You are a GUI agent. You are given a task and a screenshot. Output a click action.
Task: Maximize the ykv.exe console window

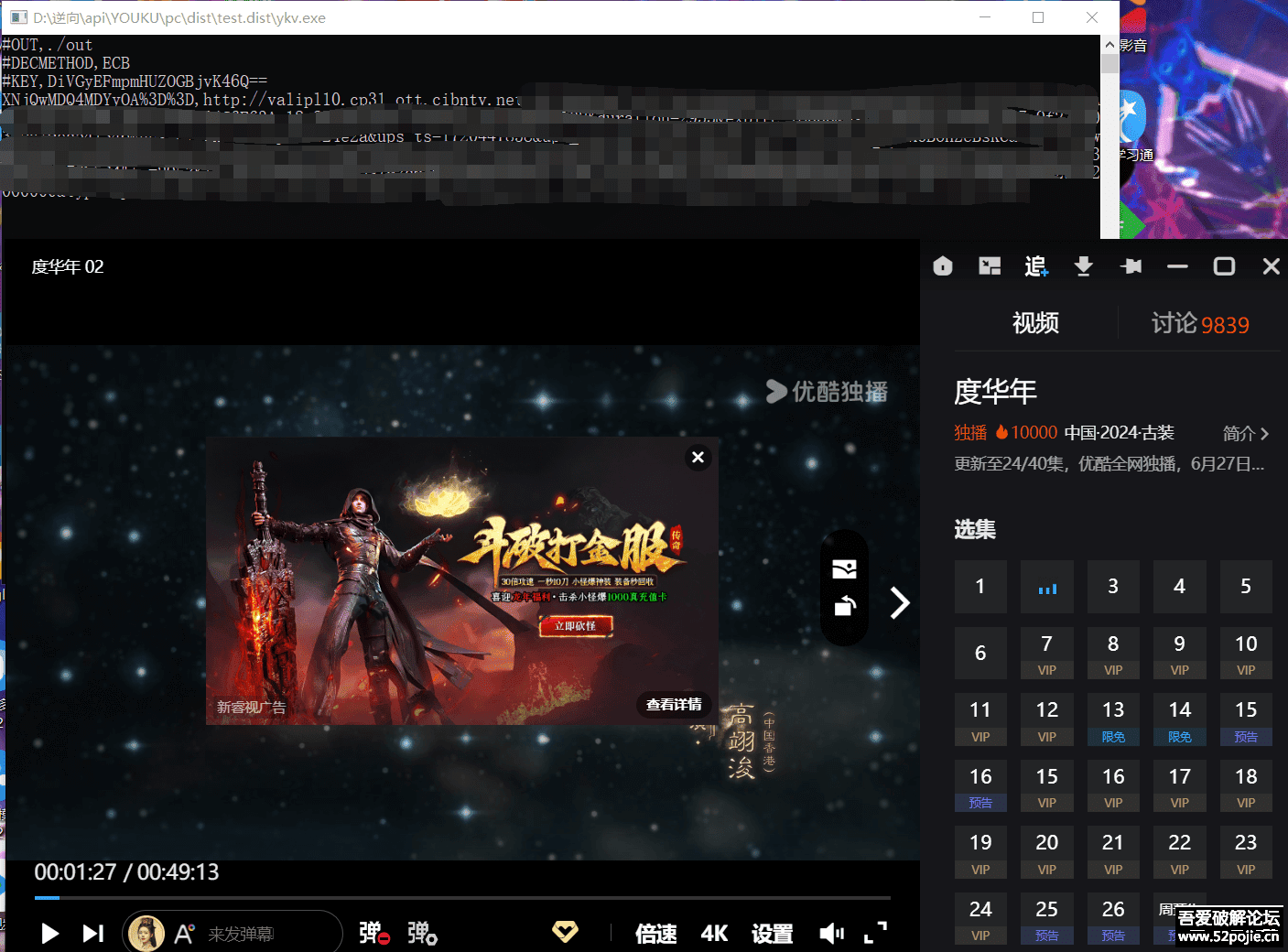(x=1038, y=17)
